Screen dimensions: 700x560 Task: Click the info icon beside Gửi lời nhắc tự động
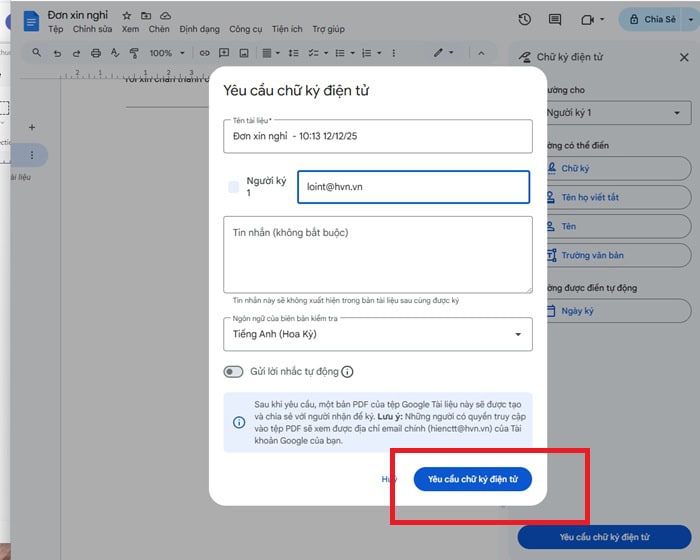(x=347, y=372)
